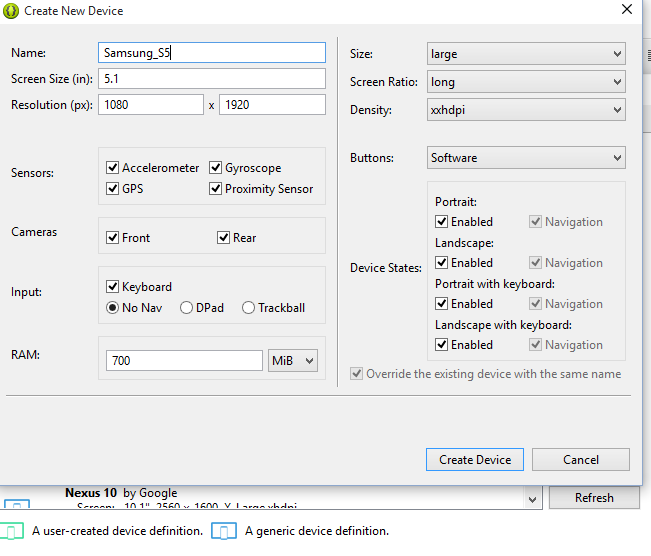651x556 pixels.
Task: Open the RAM unit MiB dropdown
Action: (x=293, y=360)
